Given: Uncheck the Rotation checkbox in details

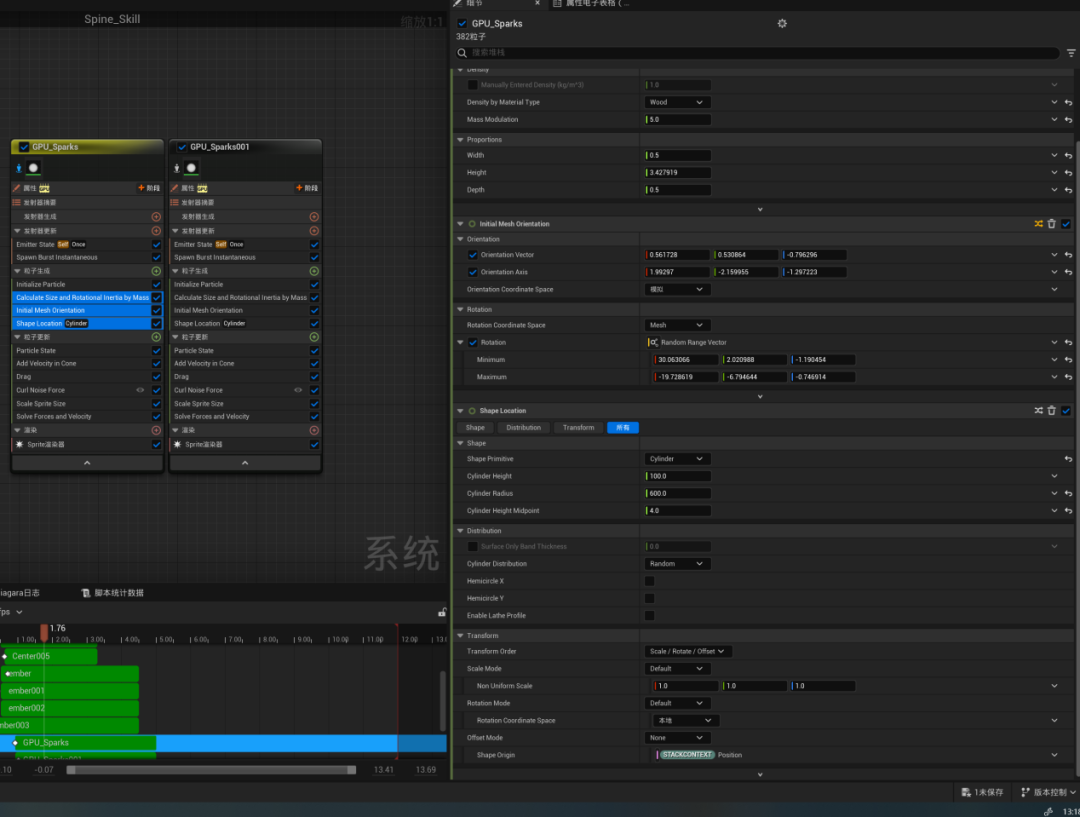Looking at the screenshot, I should tap(472, 342).
